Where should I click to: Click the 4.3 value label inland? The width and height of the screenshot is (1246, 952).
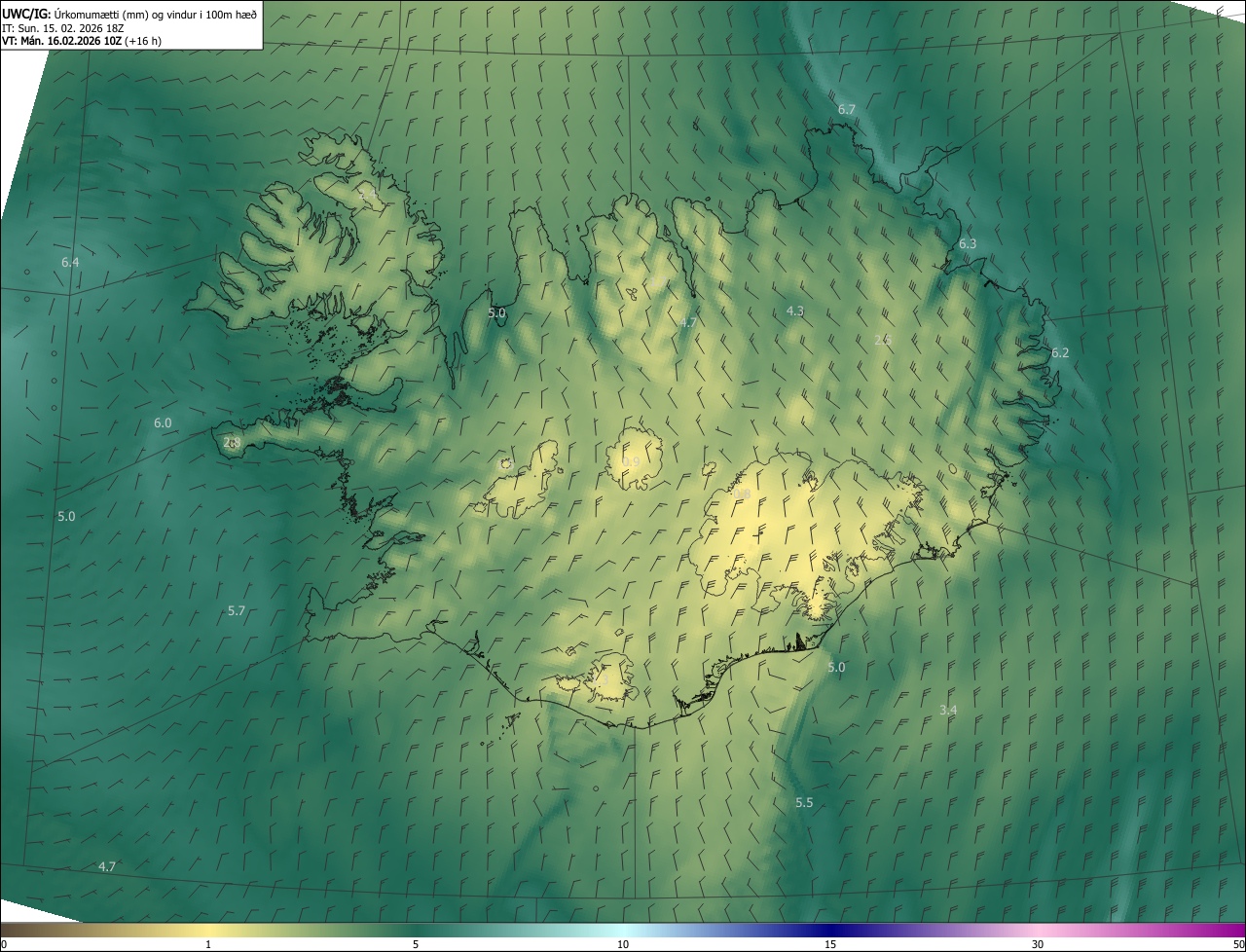pos(795,311)
